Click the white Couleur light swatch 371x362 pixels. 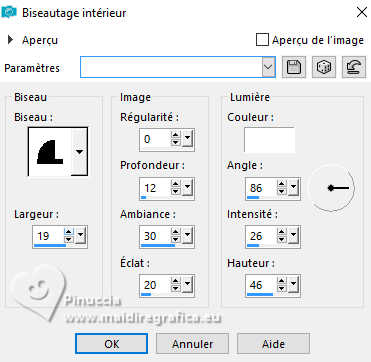pyautogui.click(x=269, y=140)
